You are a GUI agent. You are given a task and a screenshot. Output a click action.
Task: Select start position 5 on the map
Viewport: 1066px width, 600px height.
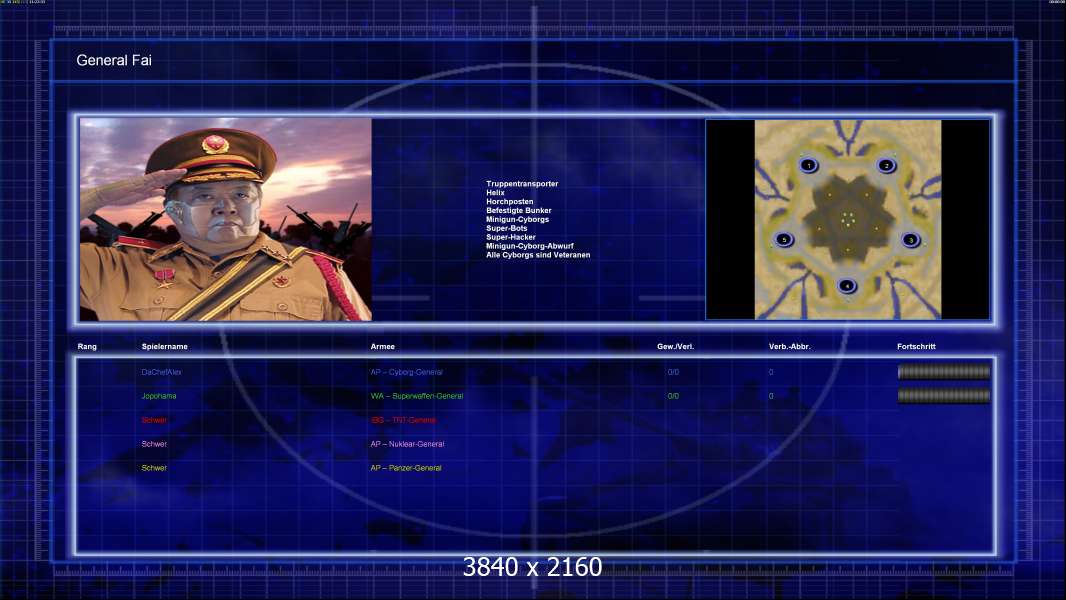pyautogui.click(x=784, y=240)
